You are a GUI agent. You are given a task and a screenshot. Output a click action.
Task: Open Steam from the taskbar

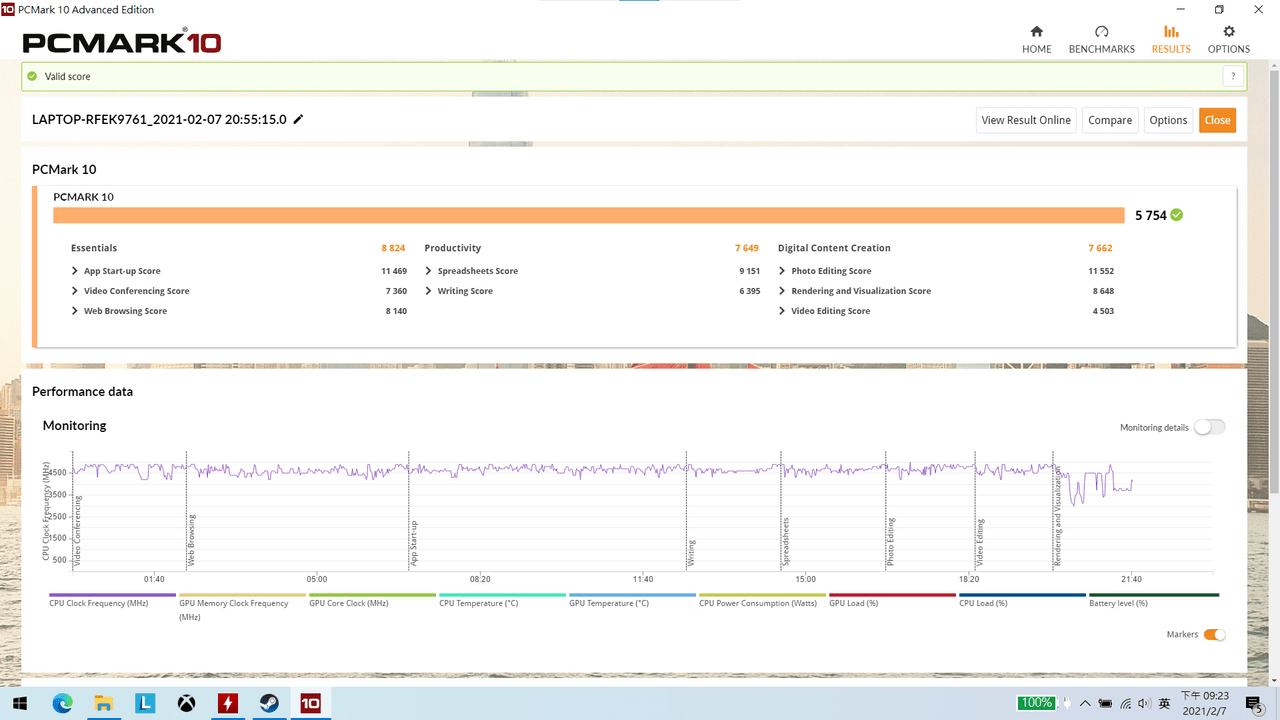(269, 703)
